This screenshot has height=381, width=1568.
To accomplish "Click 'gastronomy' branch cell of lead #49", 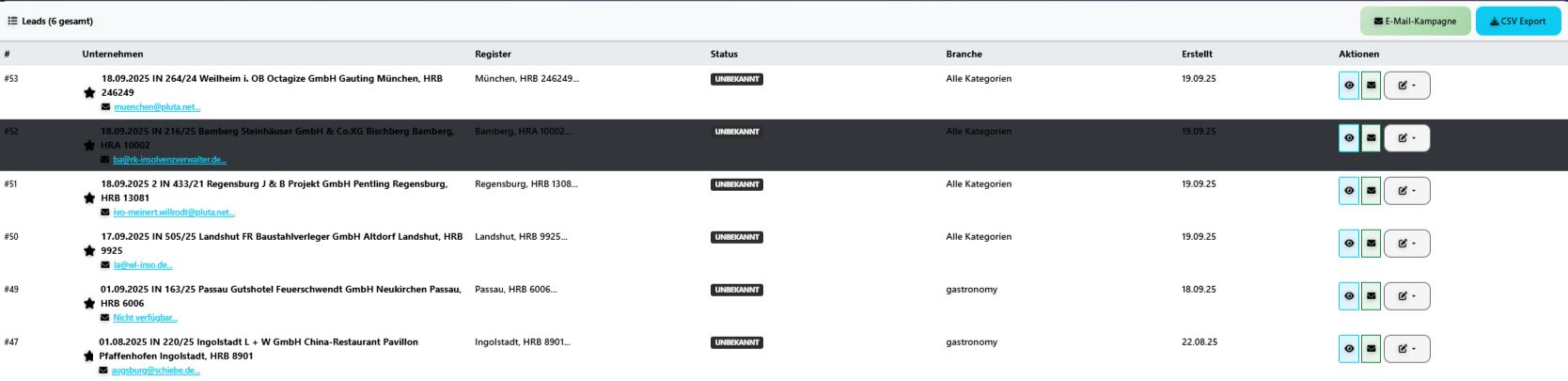I will [x=972, y=290].
